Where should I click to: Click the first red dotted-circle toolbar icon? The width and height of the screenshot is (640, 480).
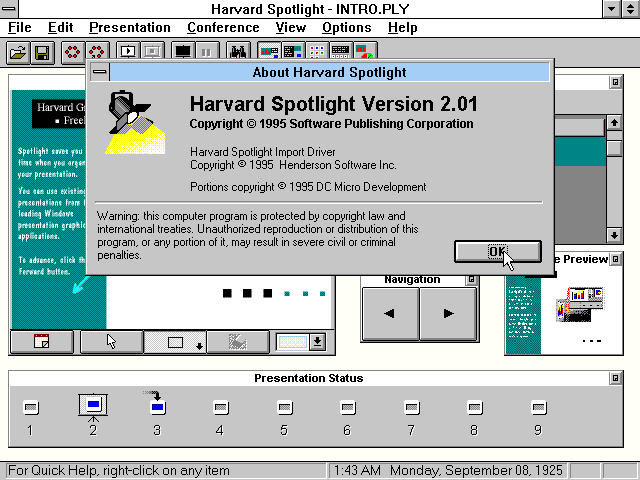pyautogui.click(x=73, y=52)
